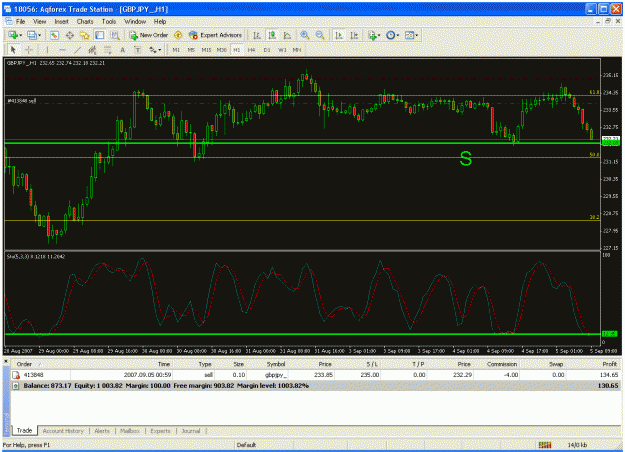The width and height of the screenshot is (625, 452).
Task: Click the New Order button
Action: coord(148,35)
